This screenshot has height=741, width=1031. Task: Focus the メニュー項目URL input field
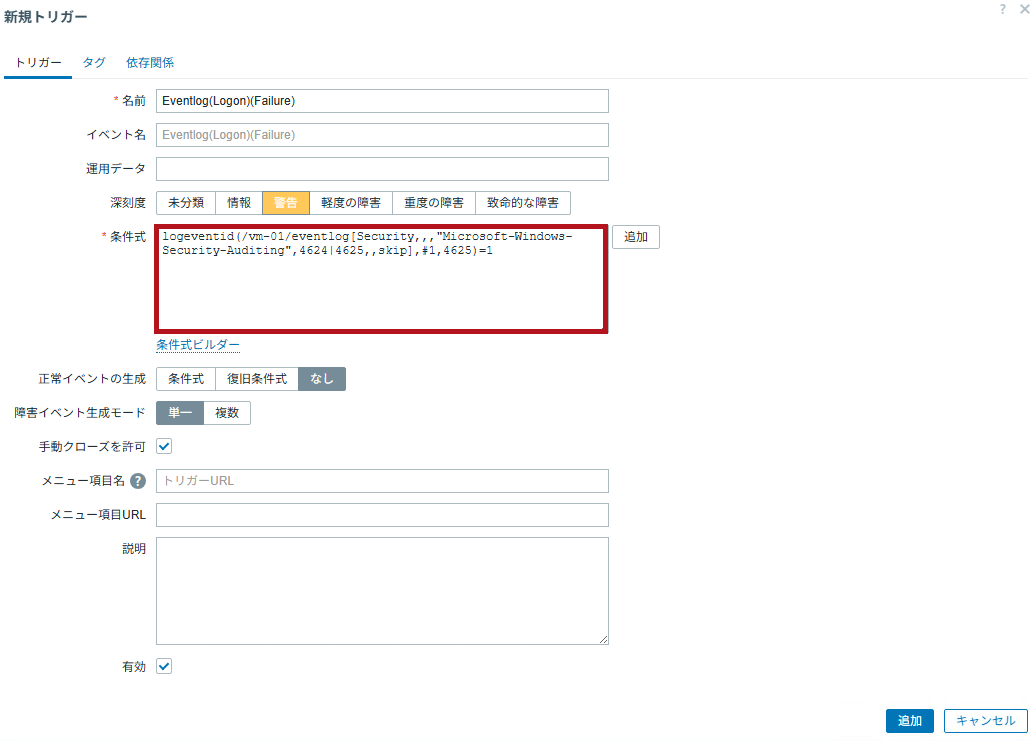(x=382, y=515)
